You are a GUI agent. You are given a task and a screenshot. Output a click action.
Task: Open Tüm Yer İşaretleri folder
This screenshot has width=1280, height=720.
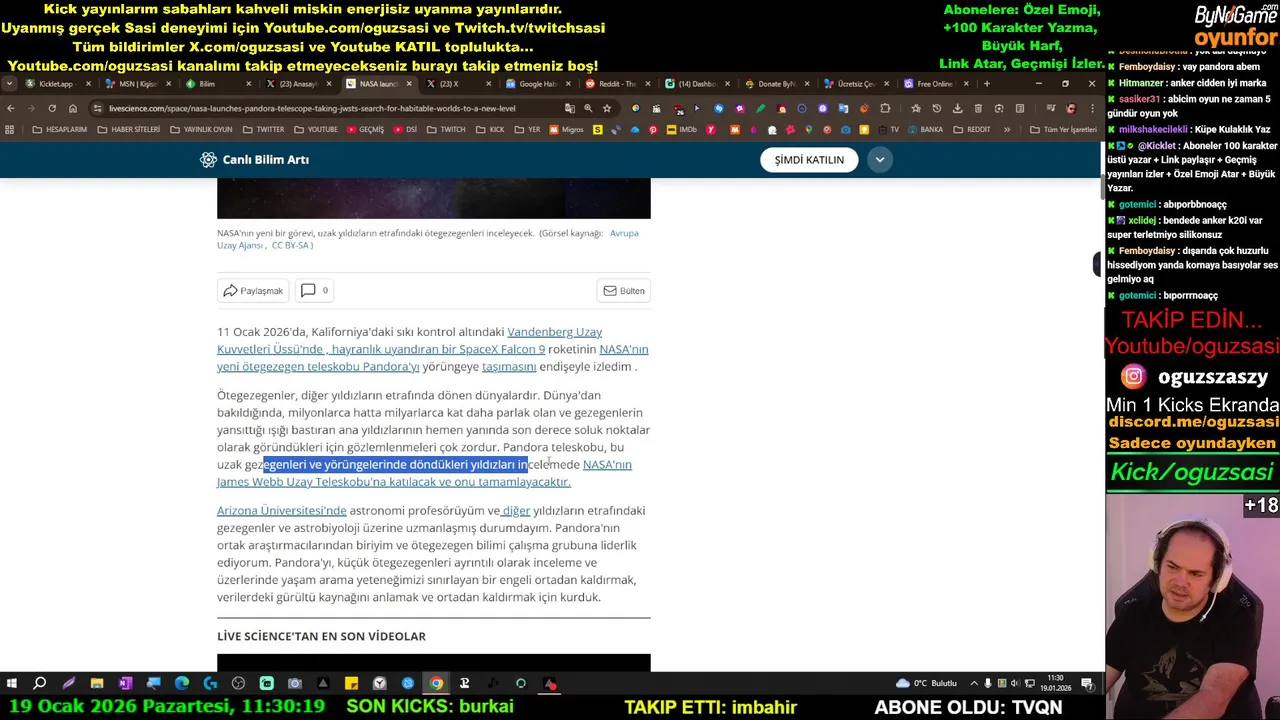1063,130
